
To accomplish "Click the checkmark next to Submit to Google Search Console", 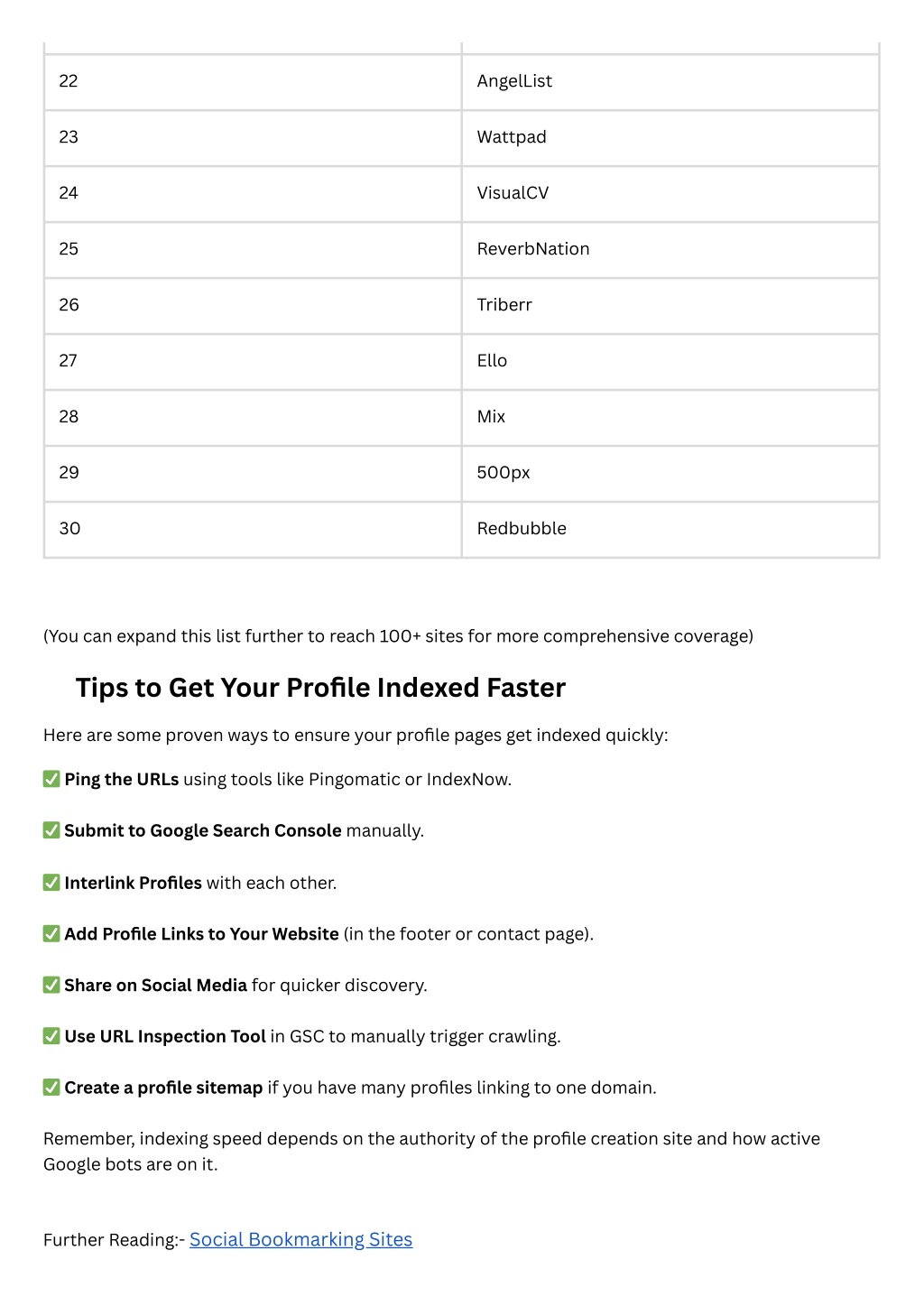I will pyautogui.click(x=51, y=830).
